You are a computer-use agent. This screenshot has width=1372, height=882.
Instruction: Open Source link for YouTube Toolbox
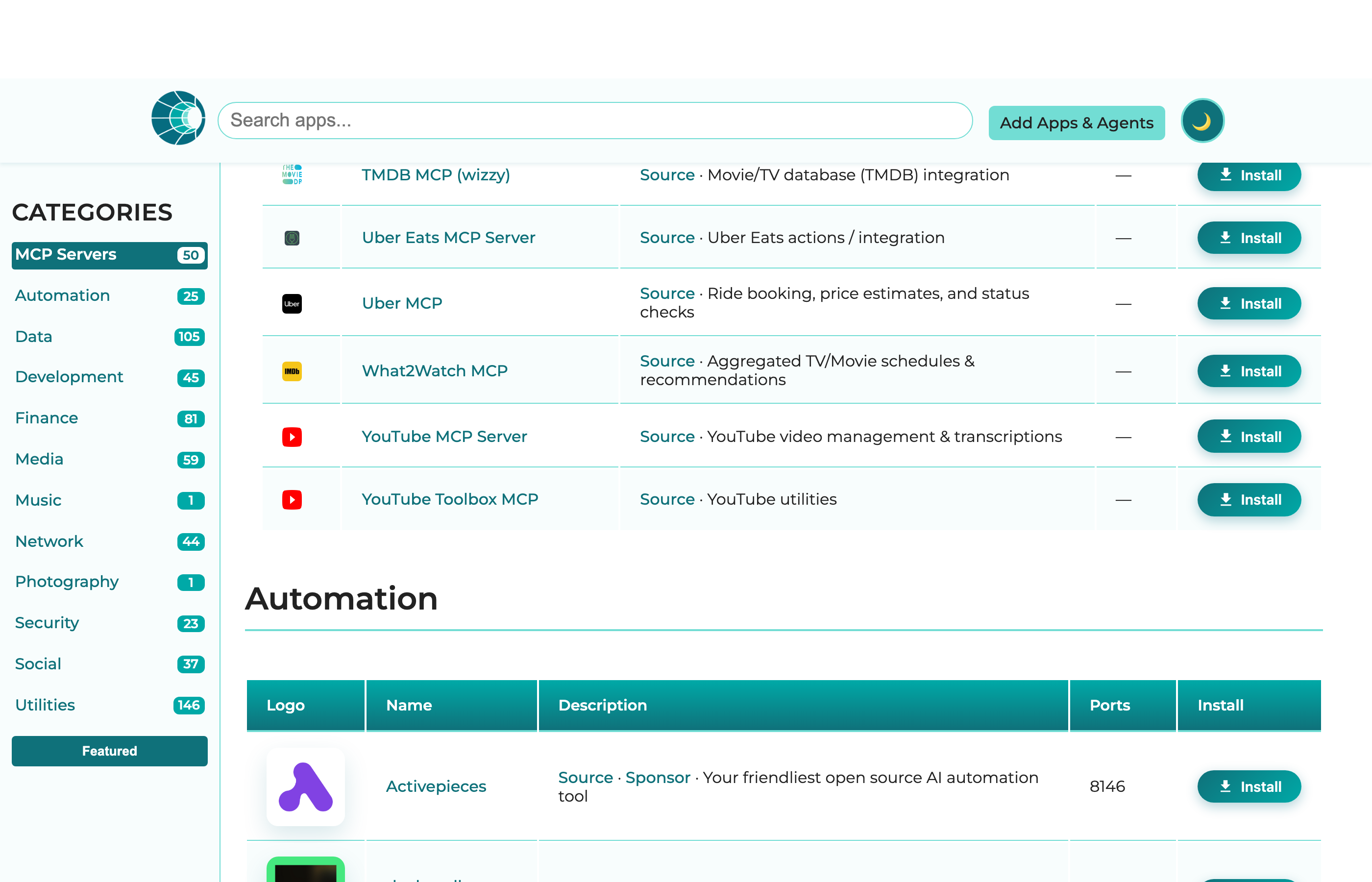pyautogui.click(x=667, y=499)
